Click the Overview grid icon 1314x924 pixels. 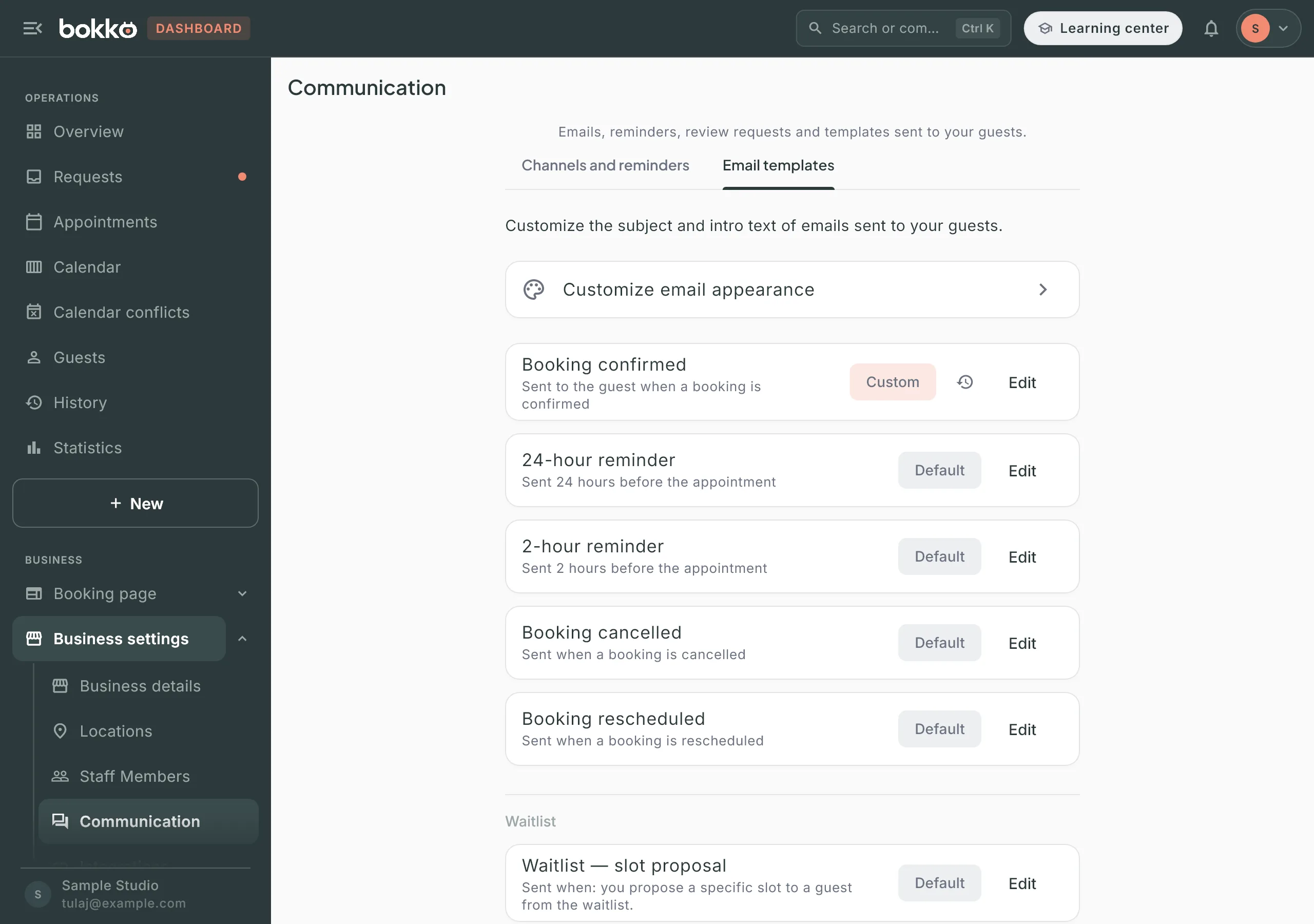point(34,132)
